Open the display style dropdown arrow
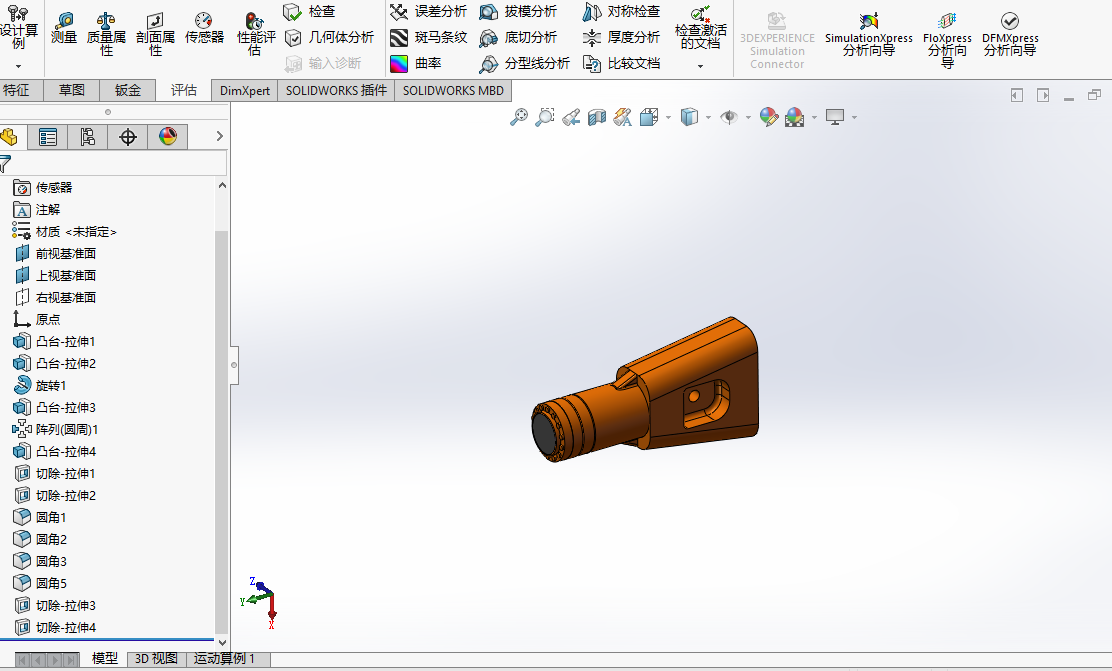This screenshot has width=1112, height=671. pyautogui.click(x=708, y=118)
